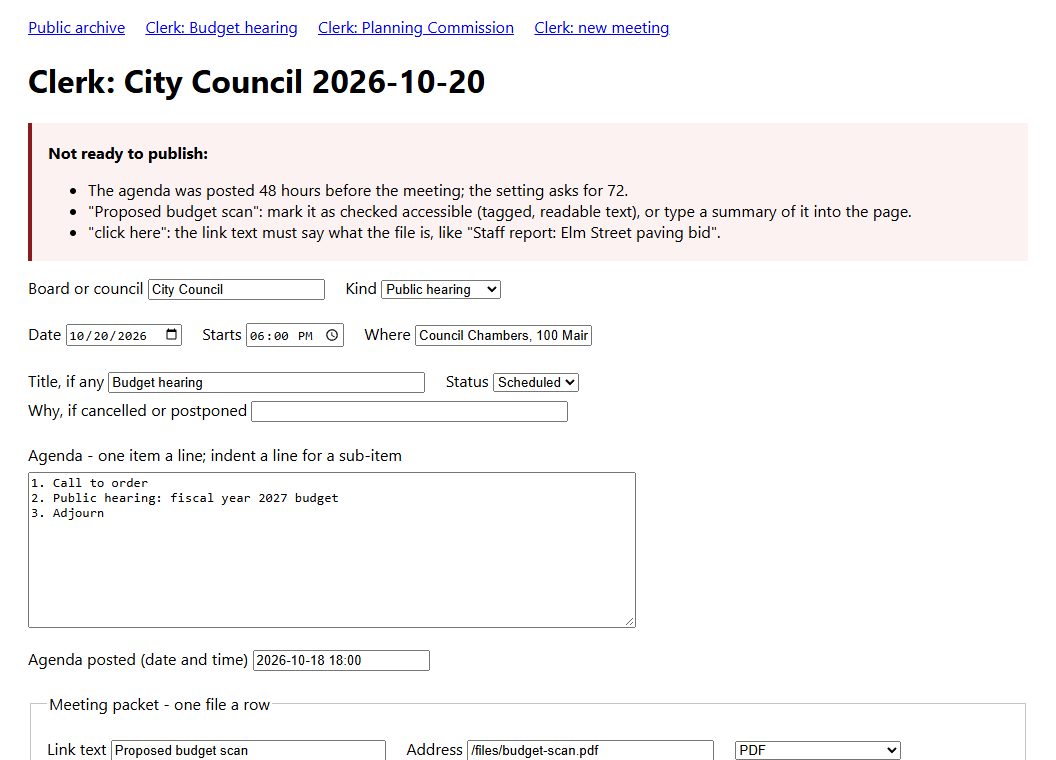Select the Agenda posted date field
This screenshot has height=760, width=1056.
[341, 660]
